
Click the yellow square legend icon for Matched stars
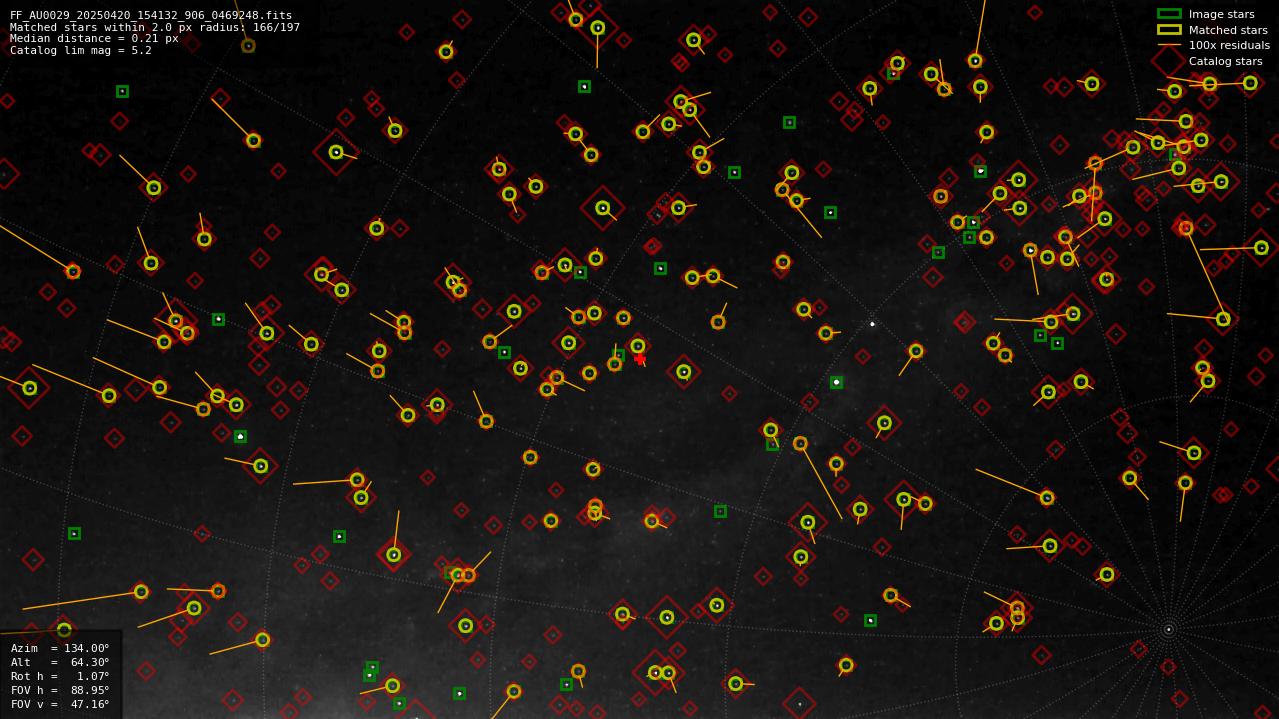tap(1169, 30)
